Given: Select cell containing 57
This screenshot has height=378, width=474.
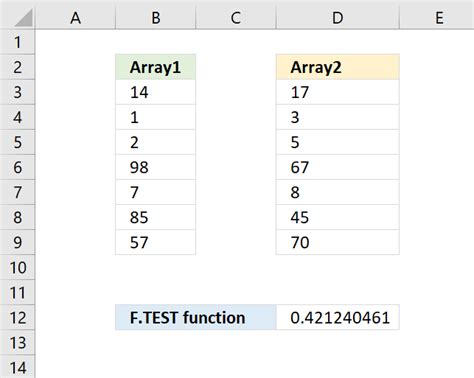Looking at the screenshot, I should pos(156,242).
